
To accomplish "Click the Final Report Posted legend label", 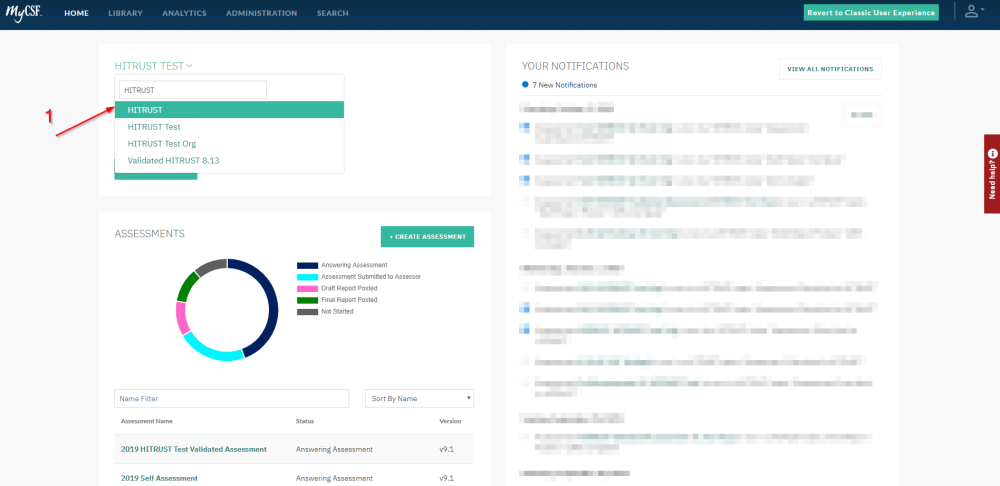I will 349,300.
